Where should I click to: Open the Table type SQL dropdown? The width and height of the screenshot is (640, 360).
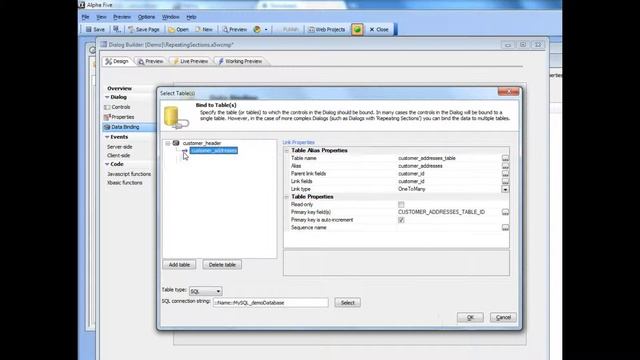click(x=205, y=291)
